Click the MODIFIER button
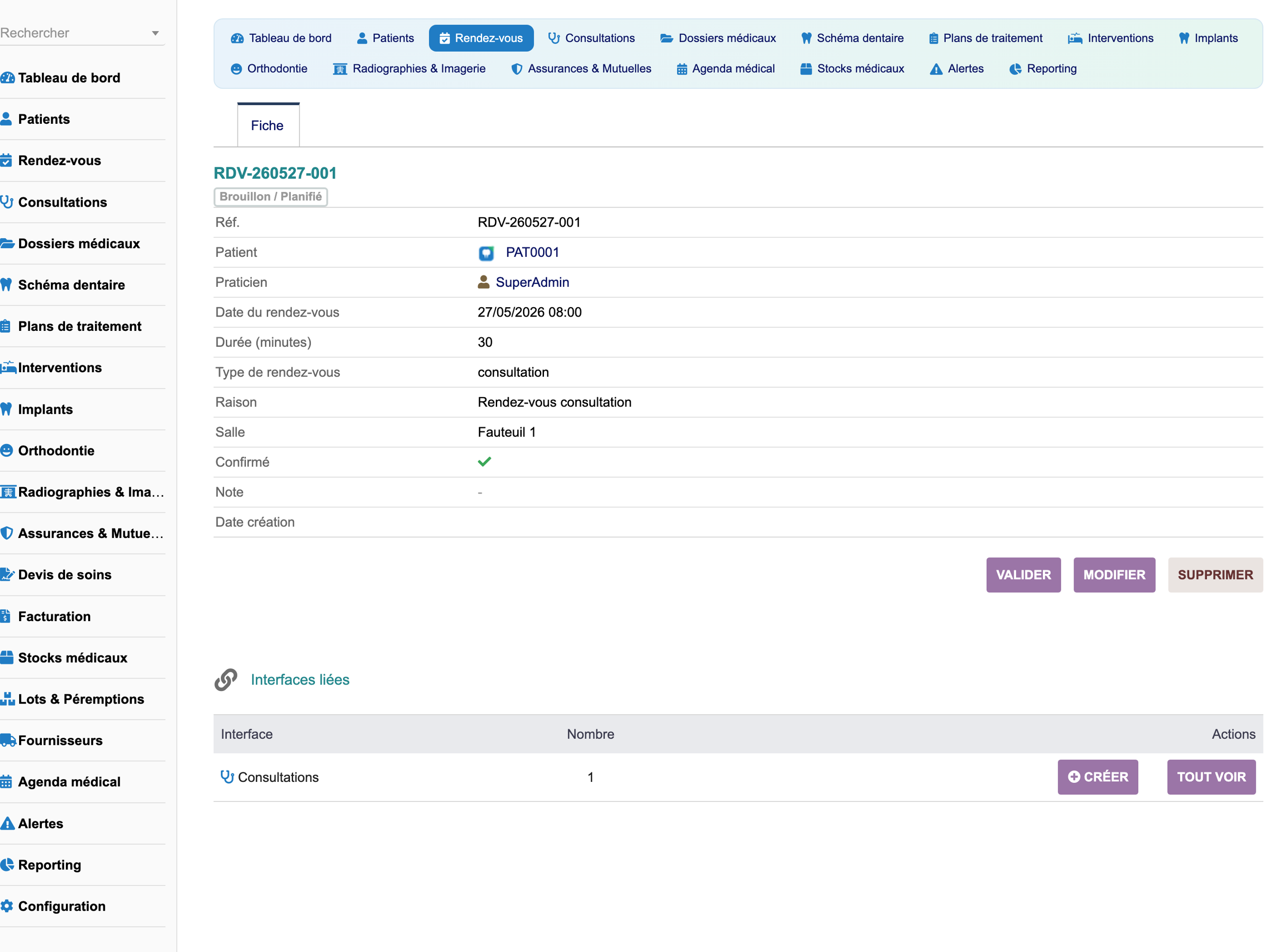1283x952 pixels. click(1114, 574)
